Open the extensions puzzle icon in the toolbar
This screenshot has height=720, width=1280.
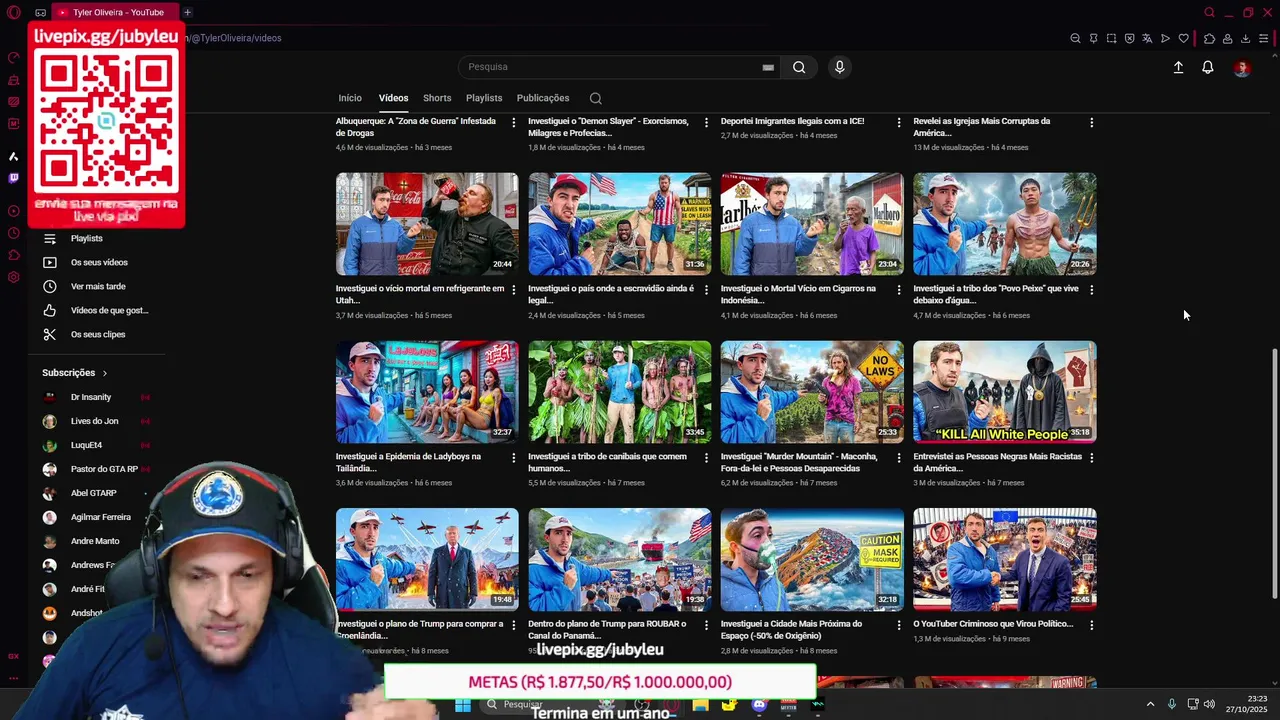tap(1209, 38)
